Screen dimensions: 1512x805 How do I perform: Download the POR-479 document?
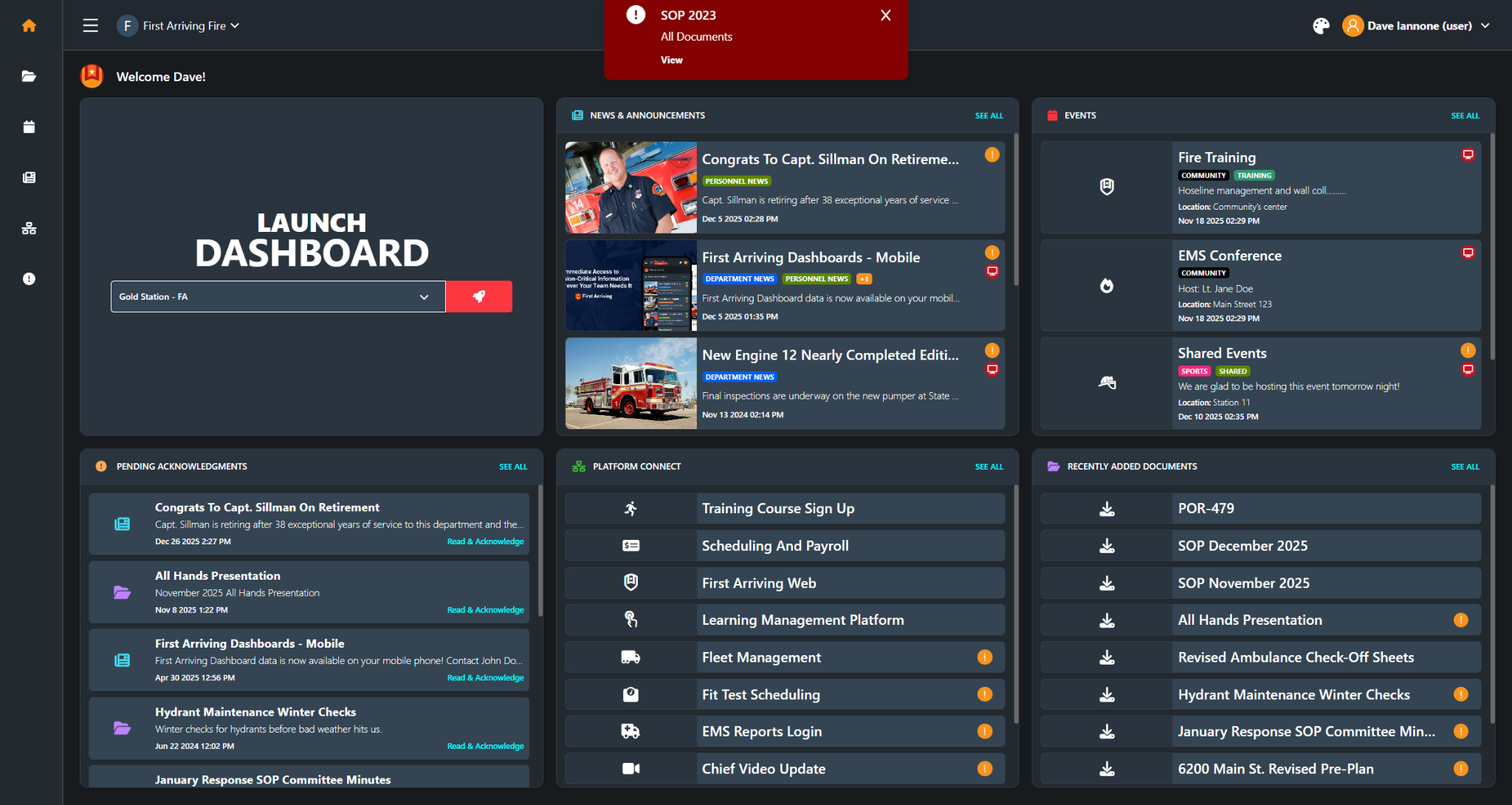point(1106,509)
